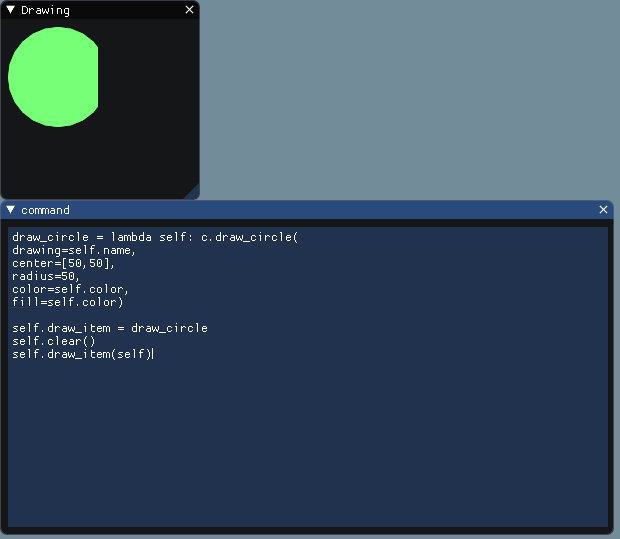Screen dimensions: 620x539
Task: Place cursor at end of 'self.draw_item(self)'
Action: click(152, 354)
